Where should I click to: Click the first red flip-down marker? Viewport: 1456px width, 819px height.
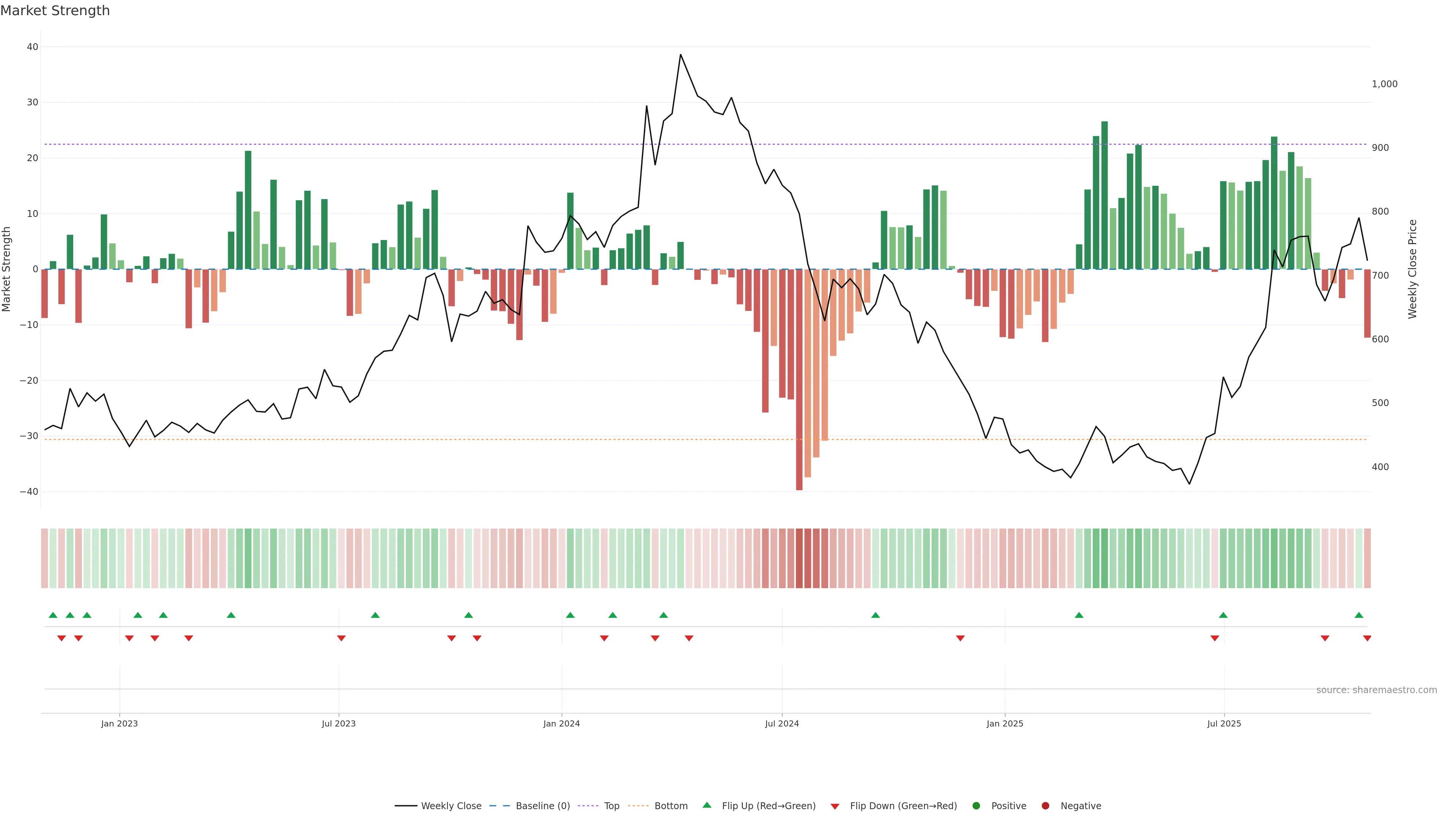click(61, 638)
